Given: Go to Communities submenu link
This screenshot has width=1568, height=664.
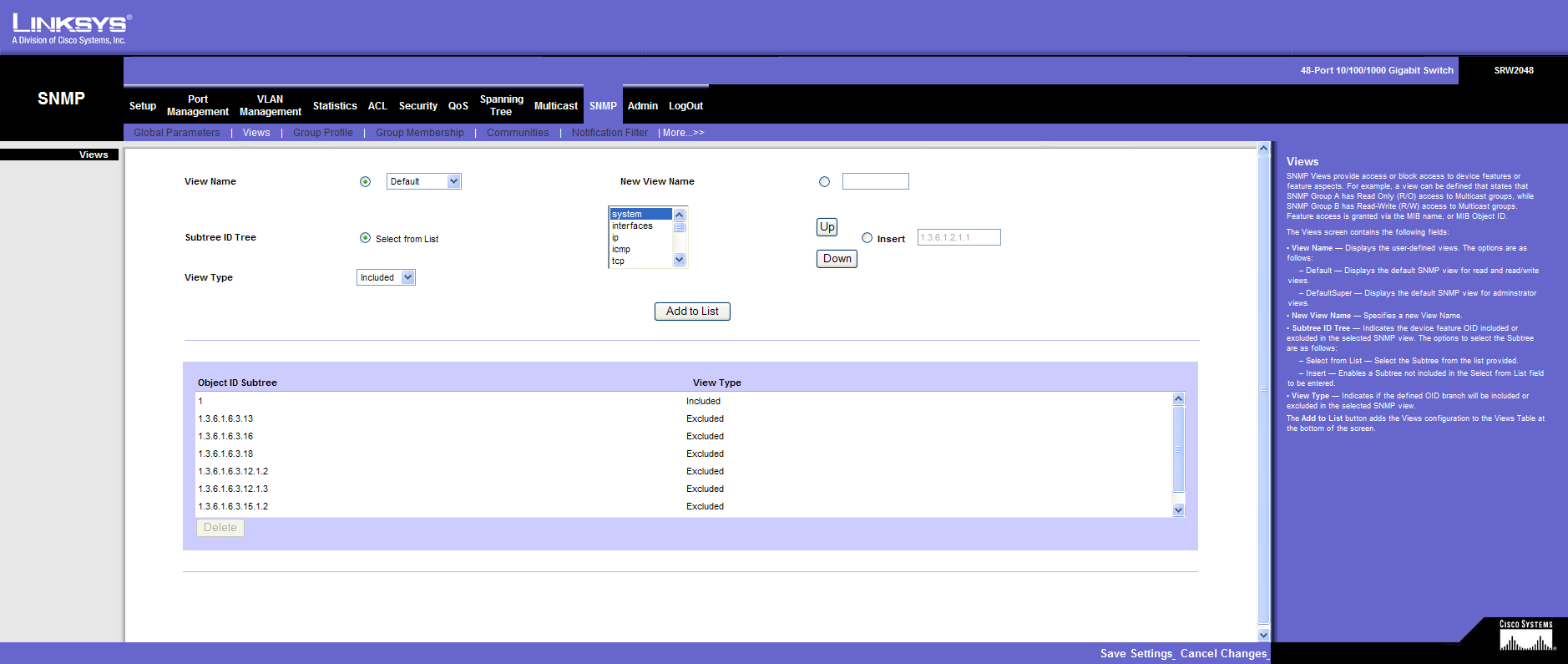Looking at the screenshot, I should [518, 133].
